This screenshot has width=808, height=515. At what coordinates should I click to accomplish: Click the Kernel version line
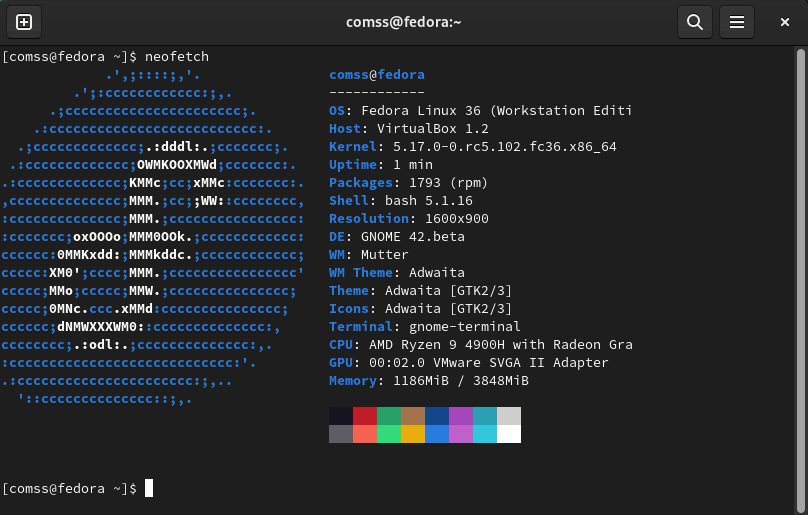tap(472, 147)
